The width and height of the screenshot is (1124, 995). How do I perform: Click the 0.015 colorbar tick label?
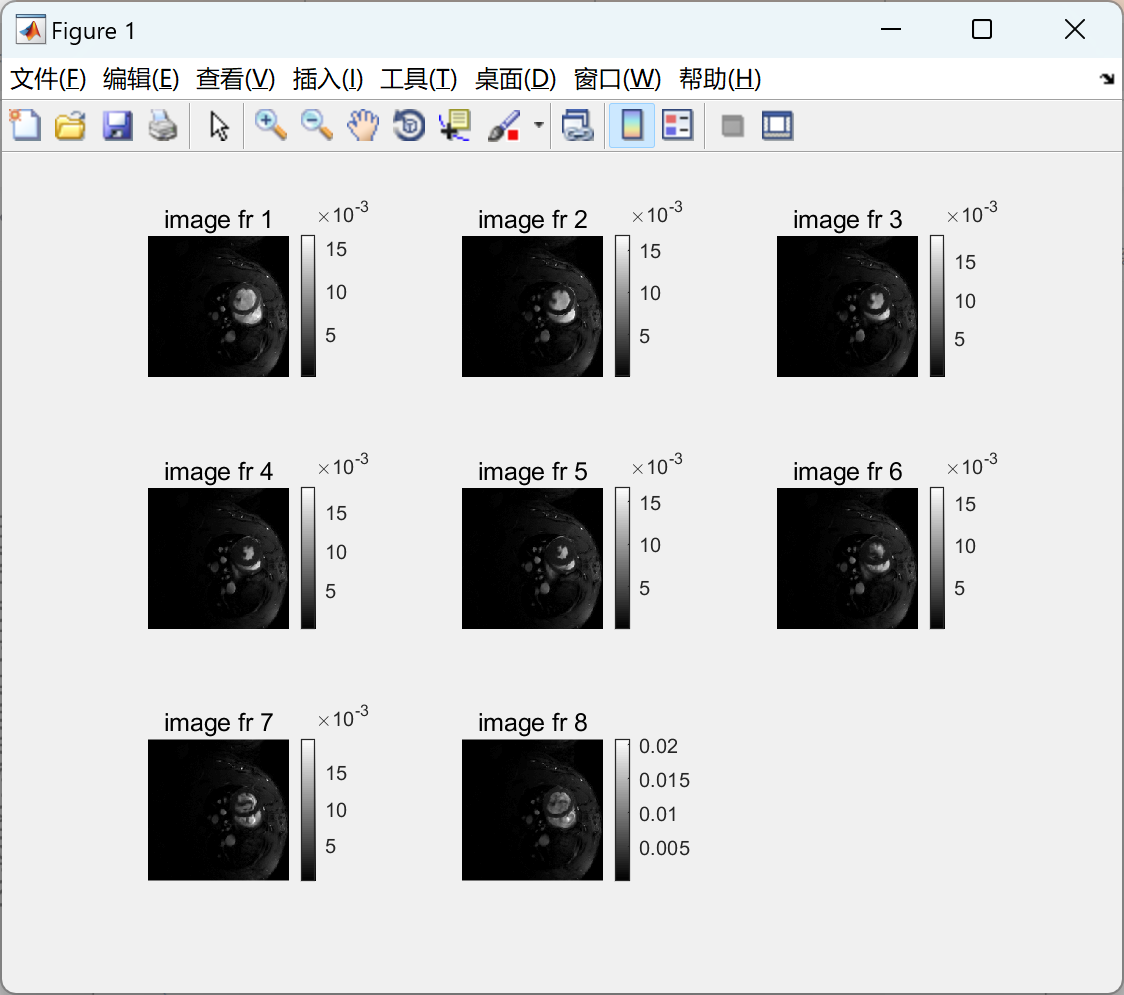[x=665, y=780]
